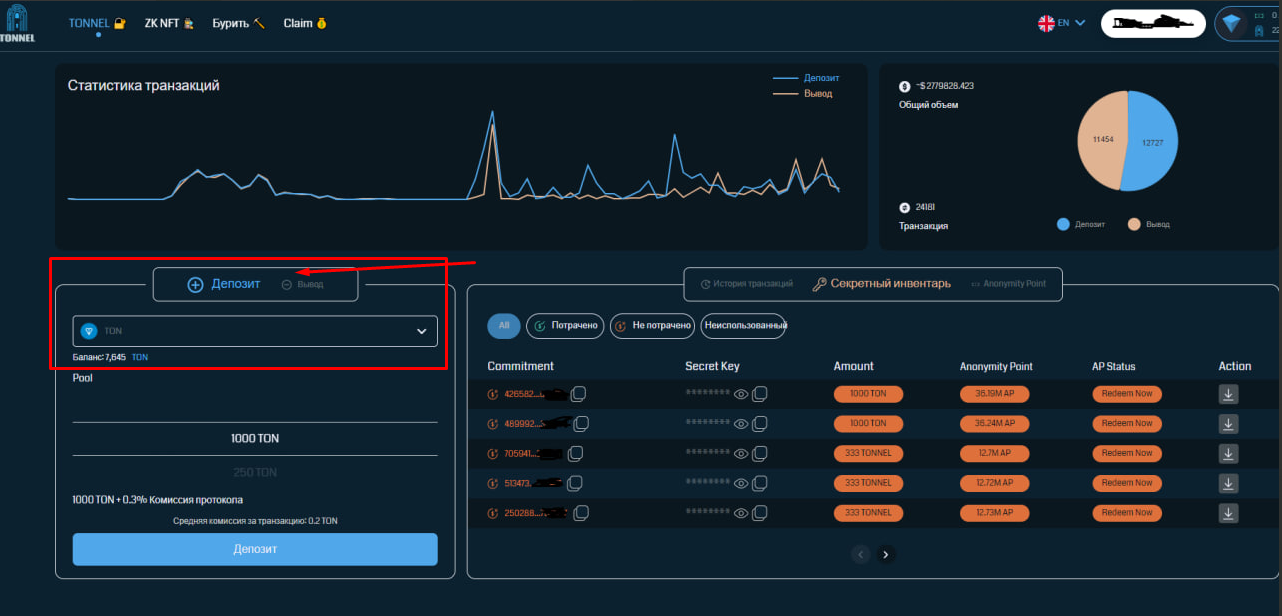Copy secret key of commitment 513473 row
This screenshot has height=616, width=1282.
(x=760, y=483)
